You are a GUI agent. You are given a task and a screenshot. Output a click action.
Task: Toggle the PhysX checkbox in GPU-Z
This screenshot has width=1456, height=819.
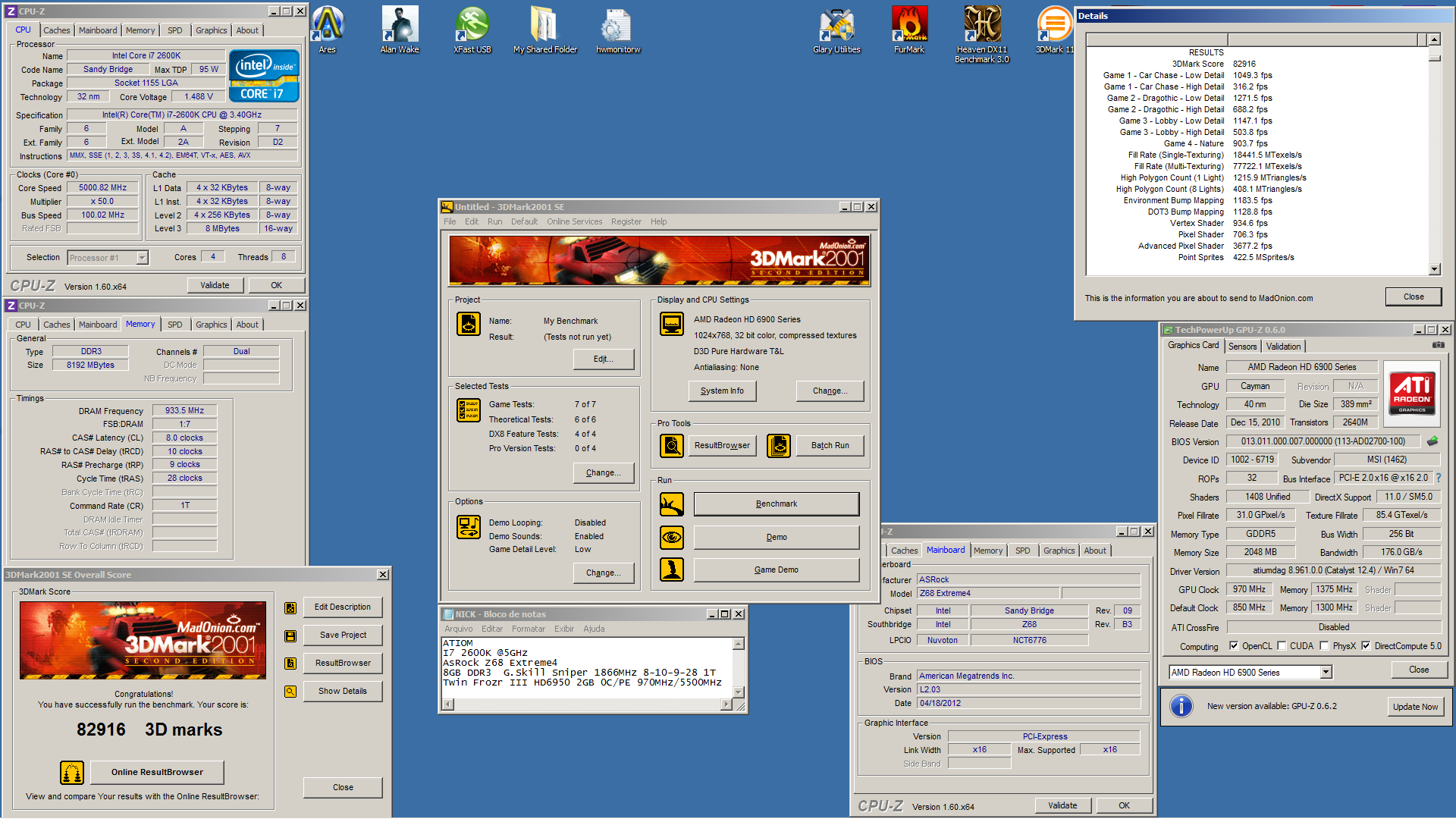[x=1324, y=646]
